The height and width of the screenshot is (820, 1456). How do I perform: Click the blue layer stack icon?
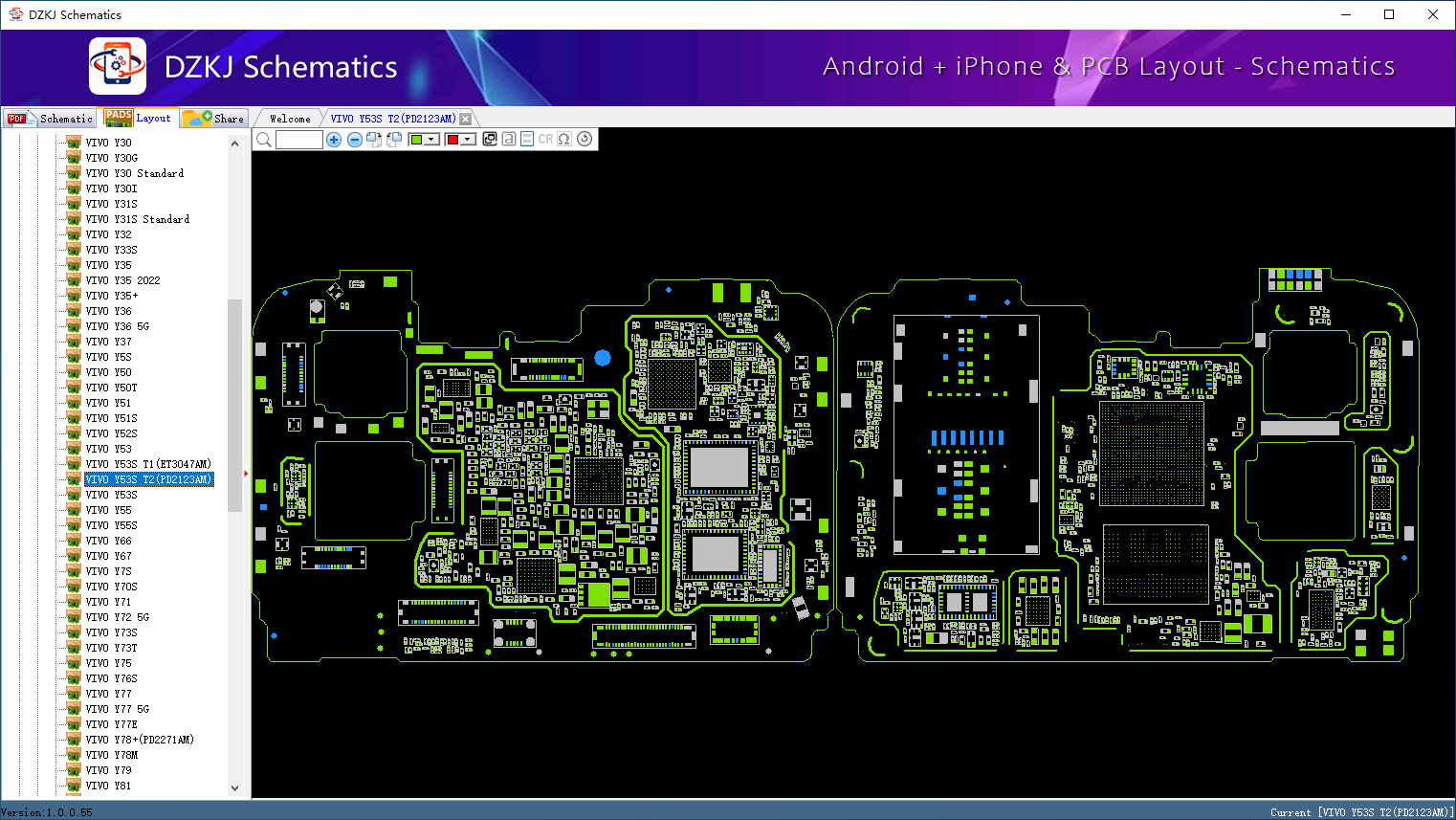pos(527,140)
